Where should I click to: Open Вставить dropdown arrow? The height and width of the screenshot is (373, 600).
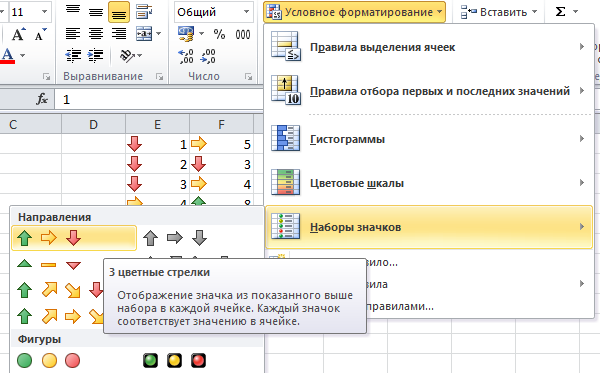pos(535,12)
